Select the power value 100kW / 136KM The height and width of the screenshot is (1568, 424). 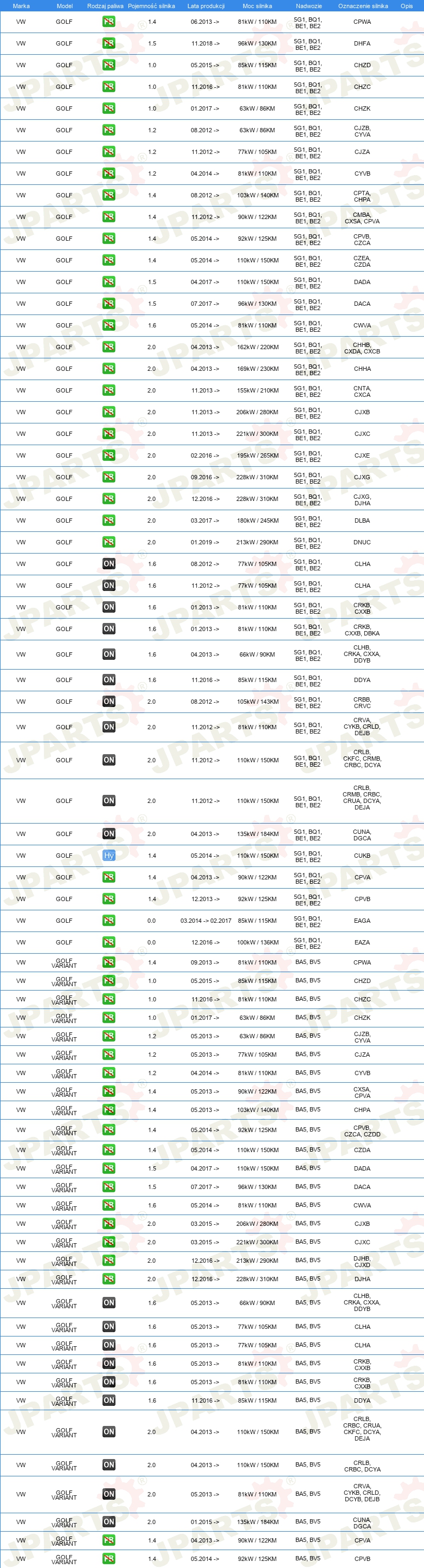(x=258, y=943)
